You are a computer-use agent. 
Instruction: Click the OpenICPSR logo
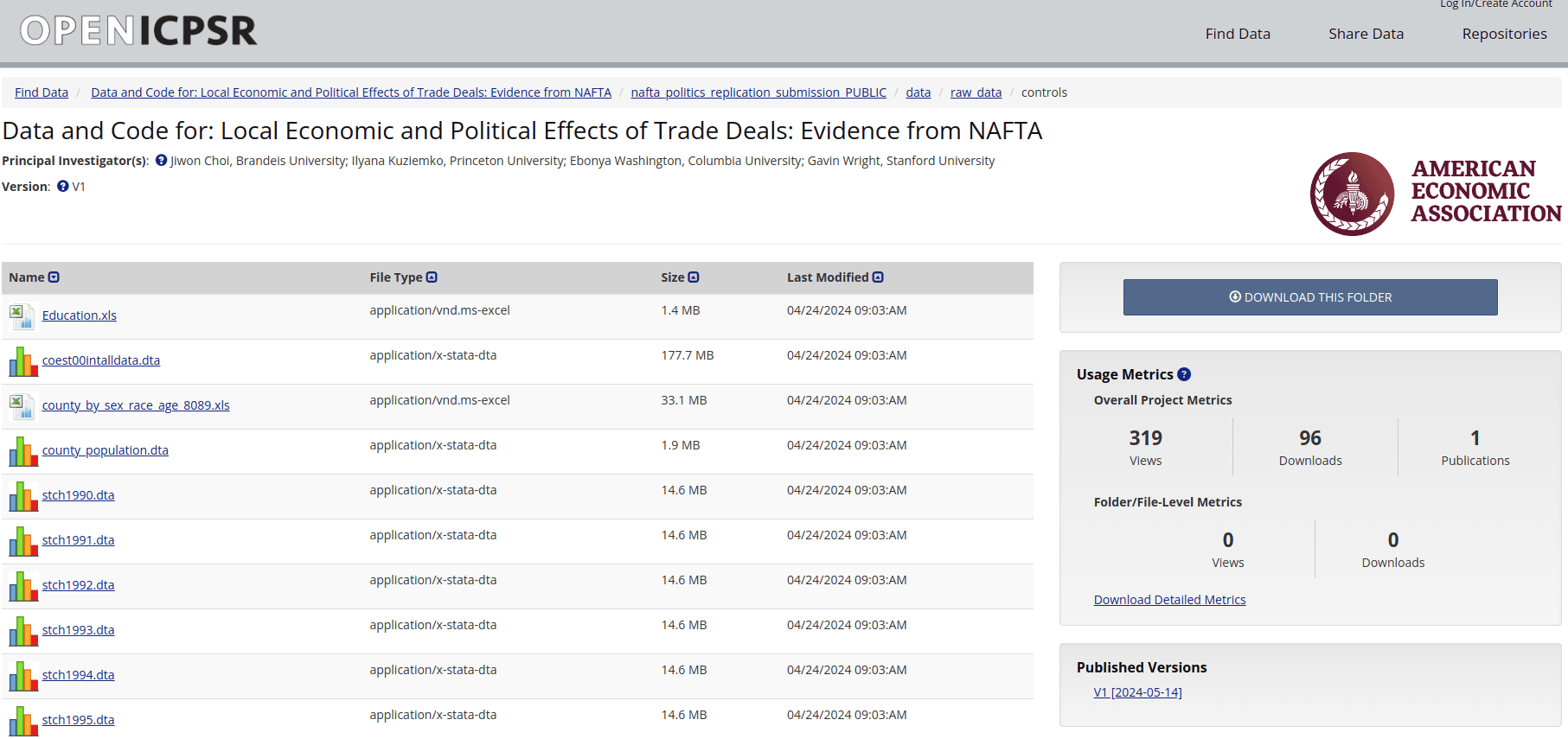(138, 30)
